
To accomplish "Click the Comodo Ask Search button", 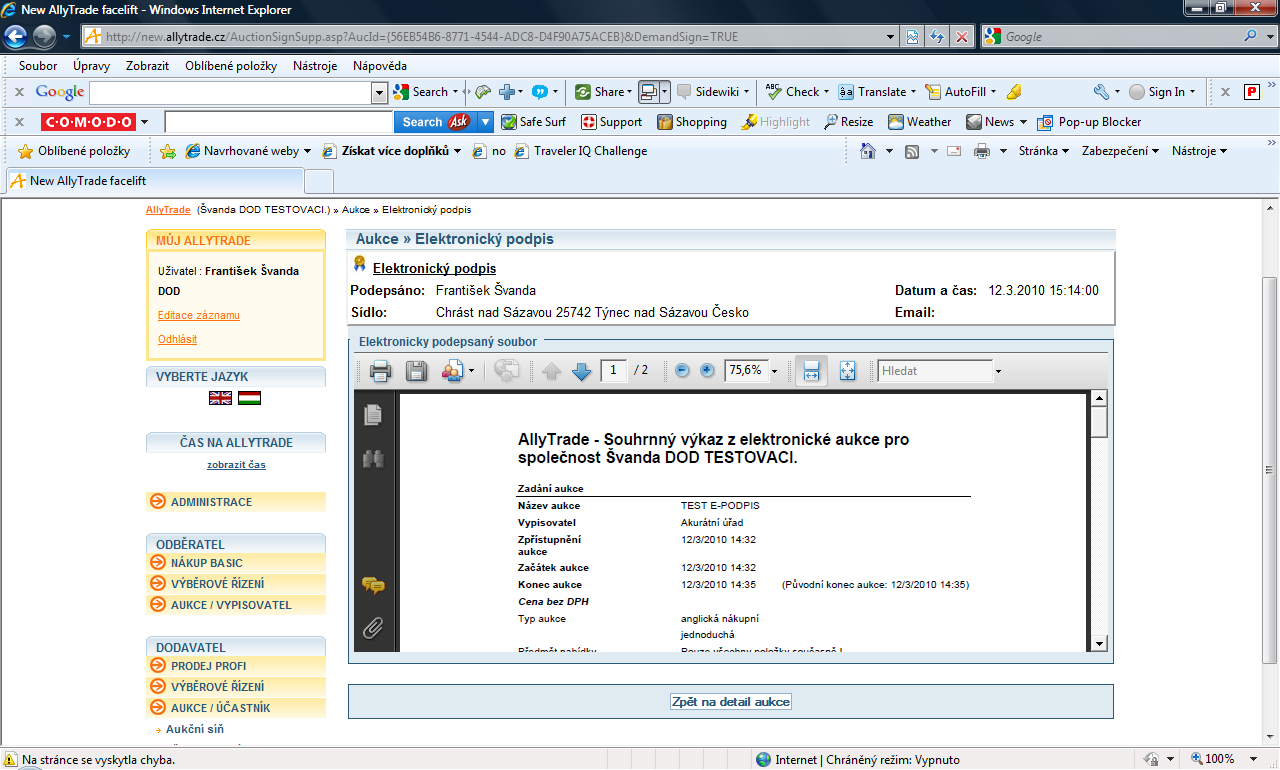I will coord(436,122).
